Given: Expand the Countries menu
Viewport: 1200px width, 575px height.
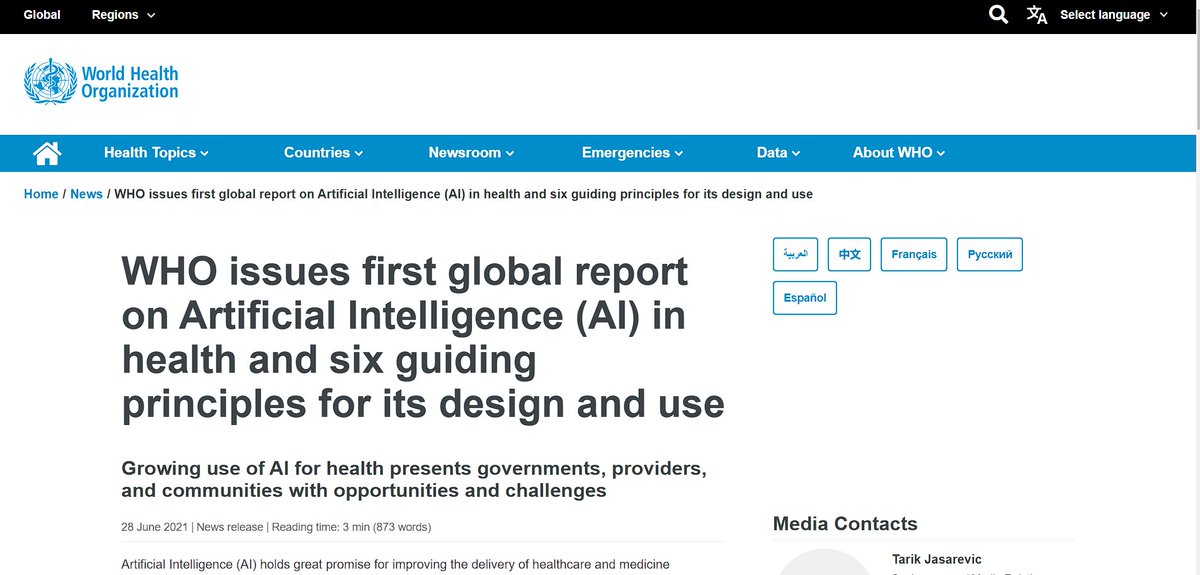Looking at the screenshot, I should tap(323, 153).
